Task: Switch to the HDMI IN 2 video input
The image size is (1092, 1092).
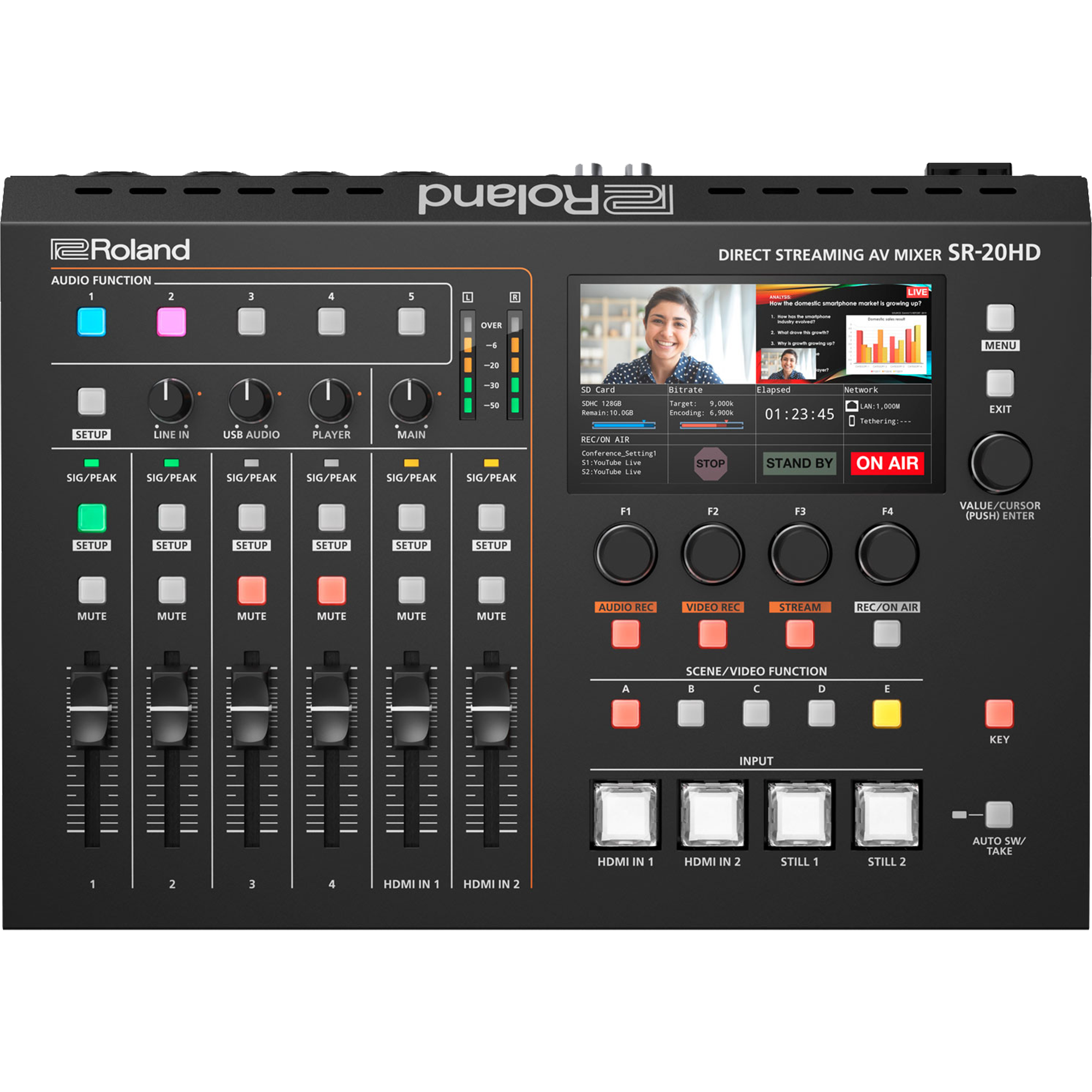Action: coord(713,815)
